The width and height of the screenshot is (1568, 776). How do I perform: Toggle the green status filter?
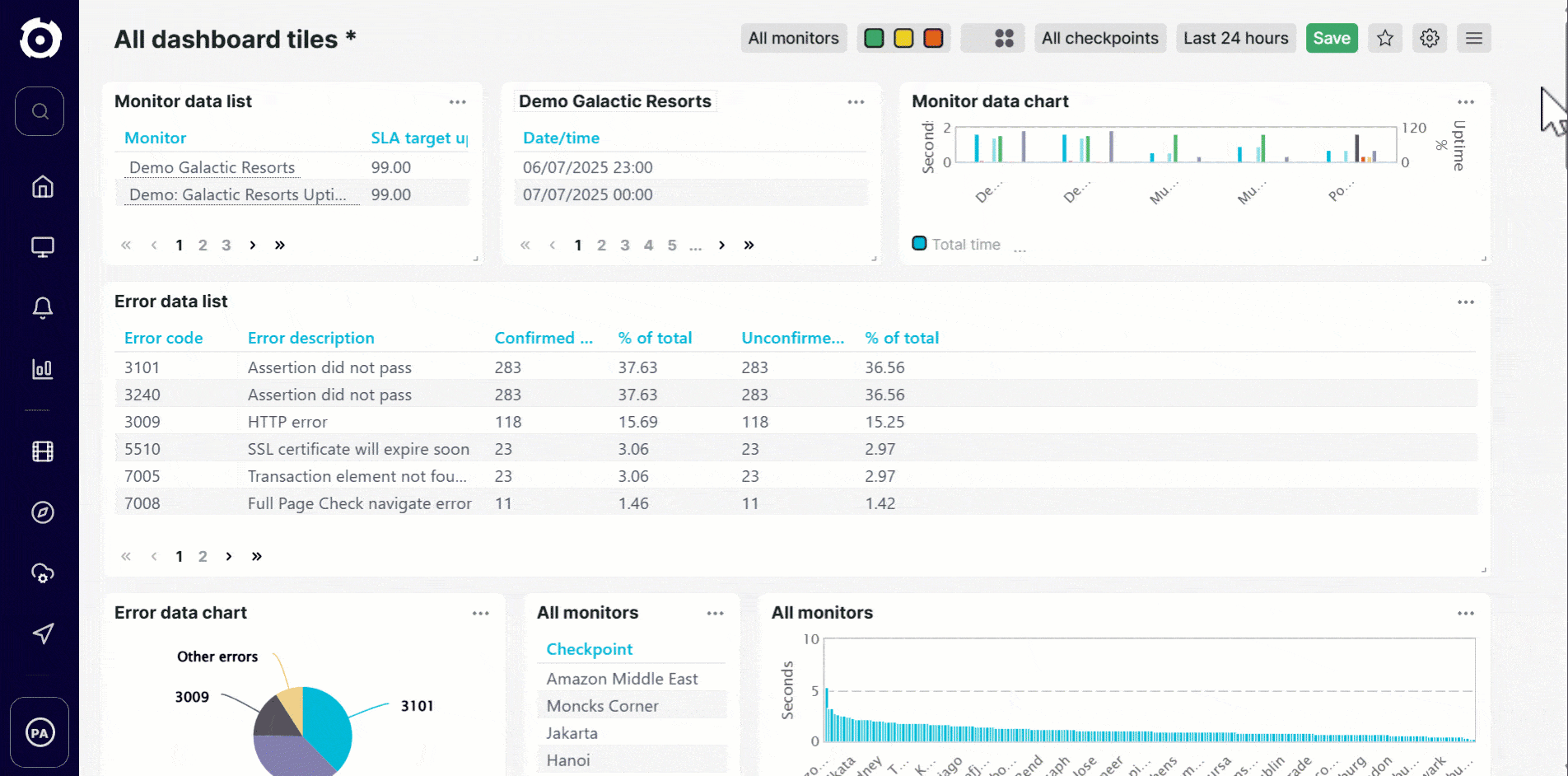coord(873,37)
